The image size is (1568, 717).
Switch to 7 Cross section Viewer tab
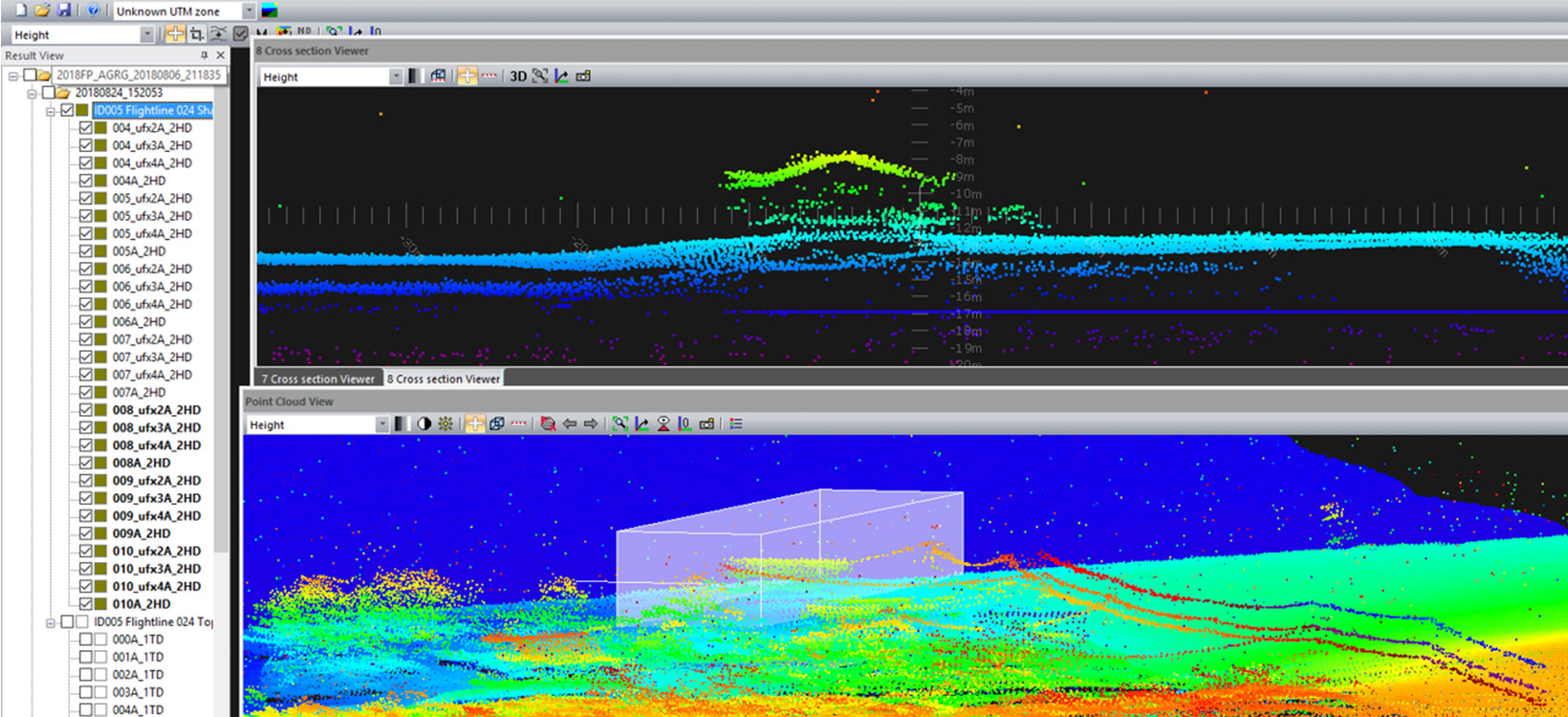(x=317, y=380)
